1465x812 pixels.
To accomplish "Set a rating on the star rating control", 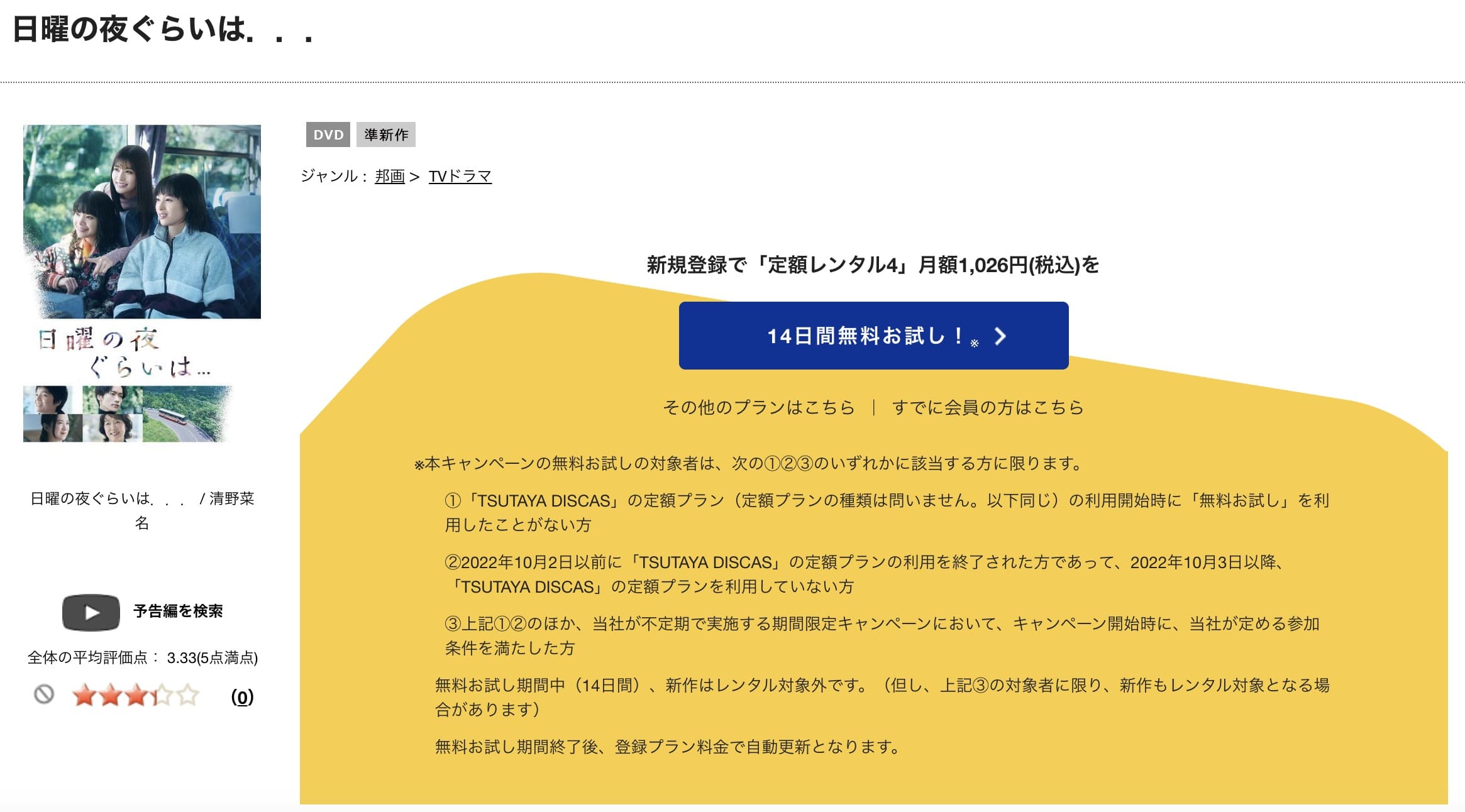I will click(x=138, y=695).
